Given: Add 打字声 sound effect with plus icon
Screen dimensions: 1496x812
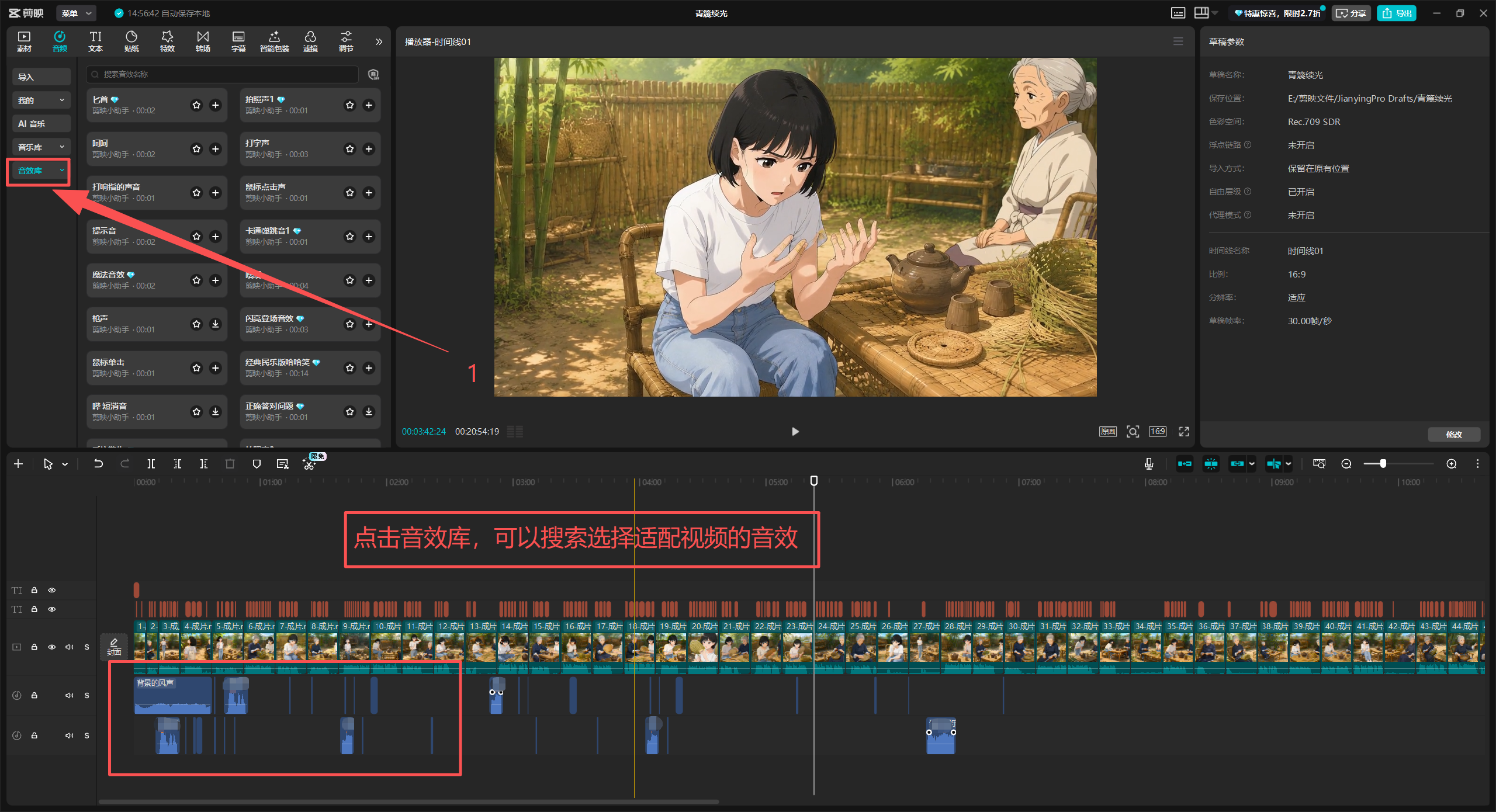Looking at the screenshot, I should tap(369, 149).
